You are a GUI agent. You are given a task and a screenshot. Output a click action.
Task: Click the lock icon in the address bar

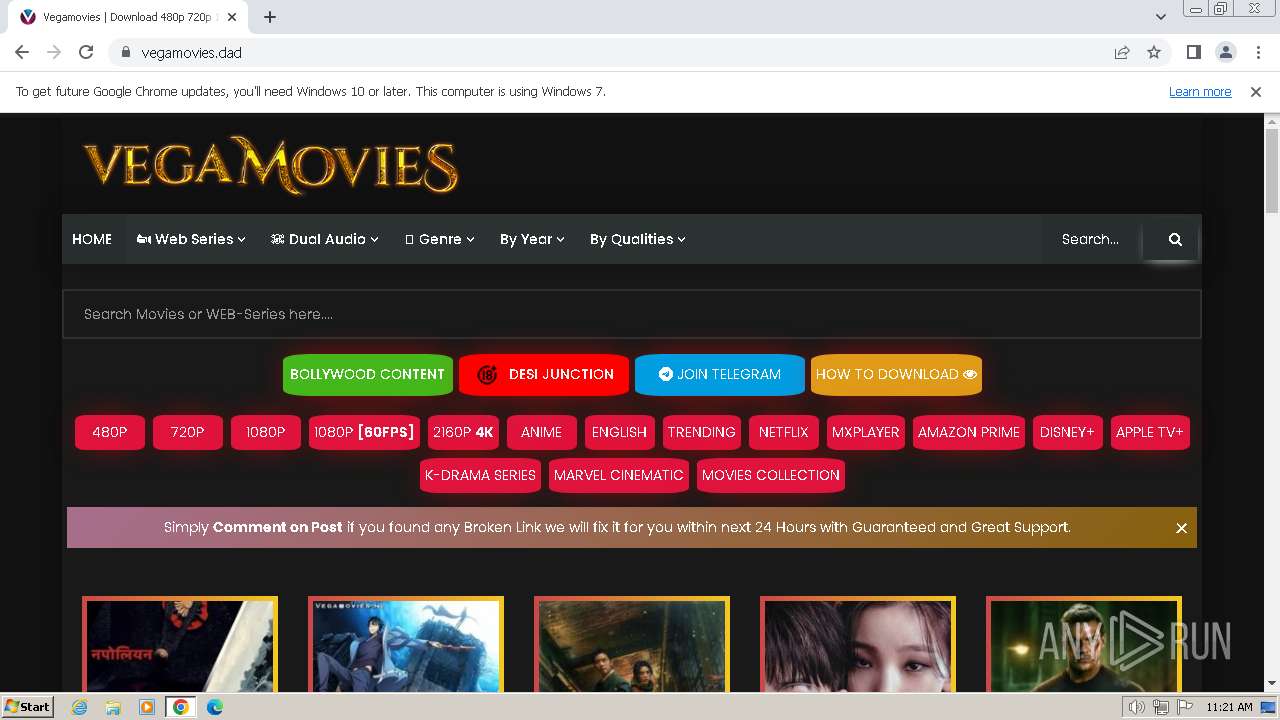coord(125,53)
